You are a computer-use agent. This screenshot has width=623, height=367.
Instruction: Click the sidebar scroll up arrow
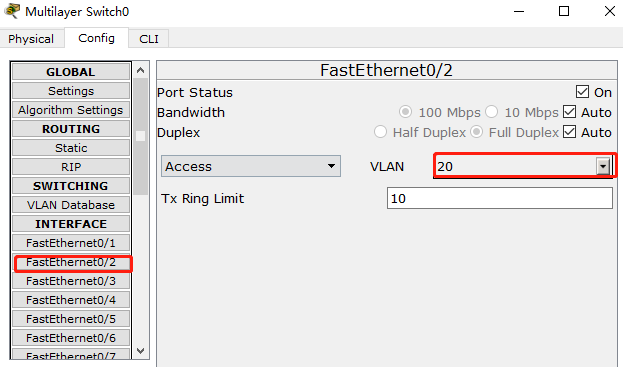click(x=140, y=71)
